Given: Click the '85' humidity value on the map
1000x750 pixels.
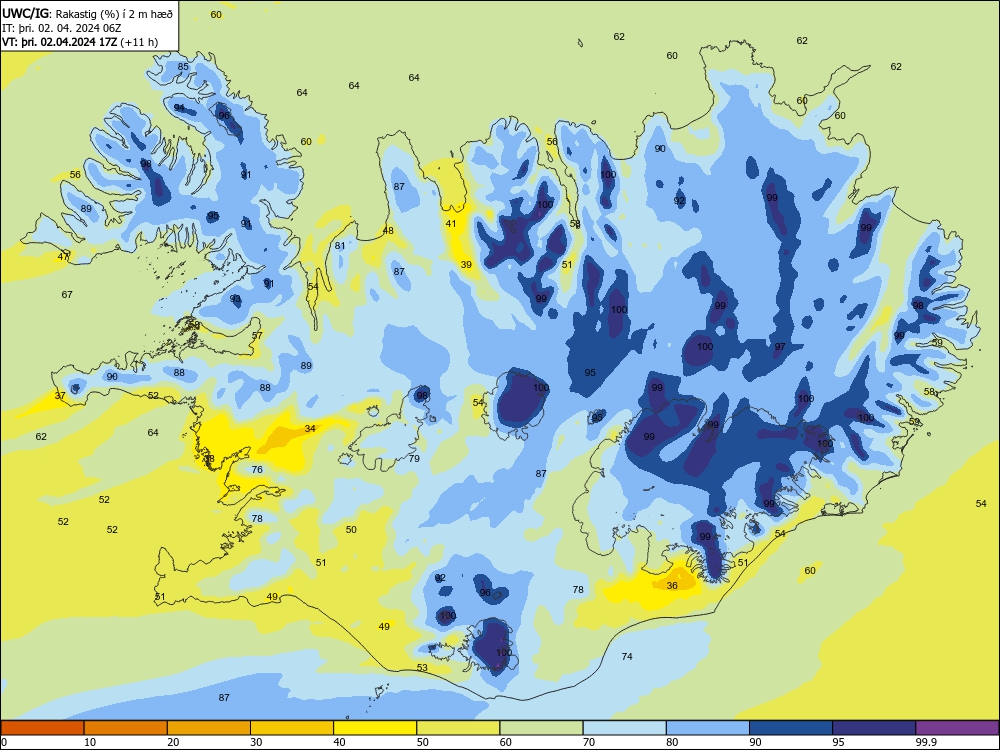Looking at the screenshot, I should coord(183,67).
